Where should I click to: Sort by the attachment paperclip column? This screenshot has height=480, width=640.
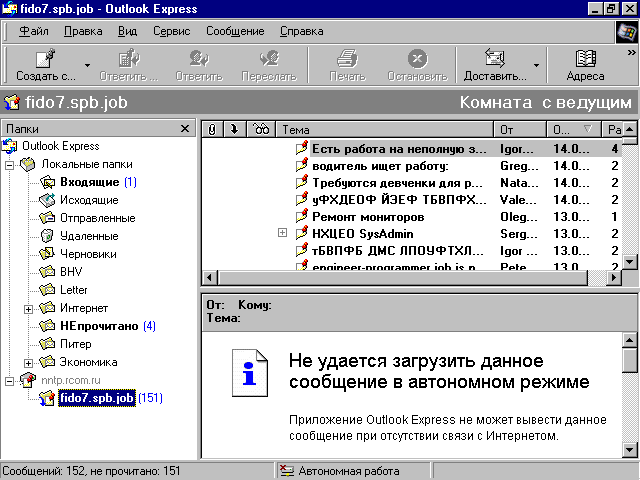tap(212, 129)
